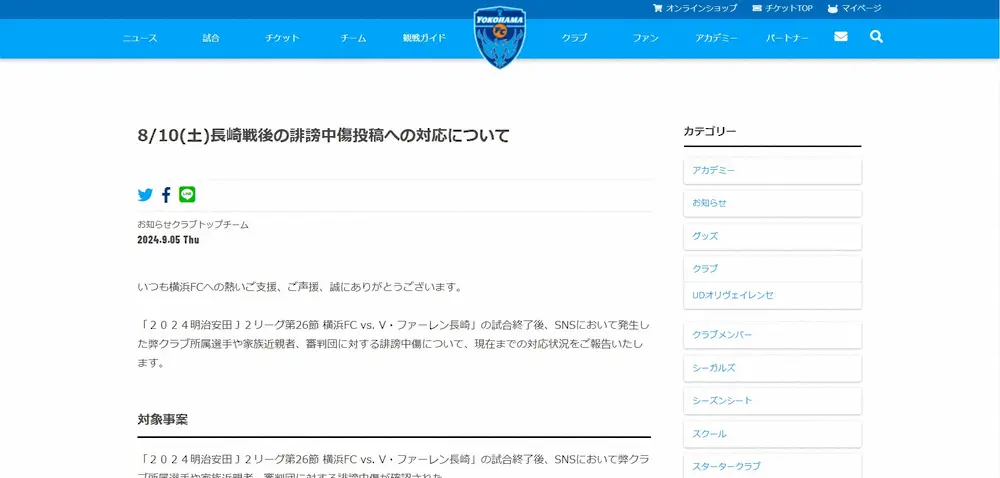Open the 試合 menu
This screenshot has width=1000, height=478.
[211, 38]
